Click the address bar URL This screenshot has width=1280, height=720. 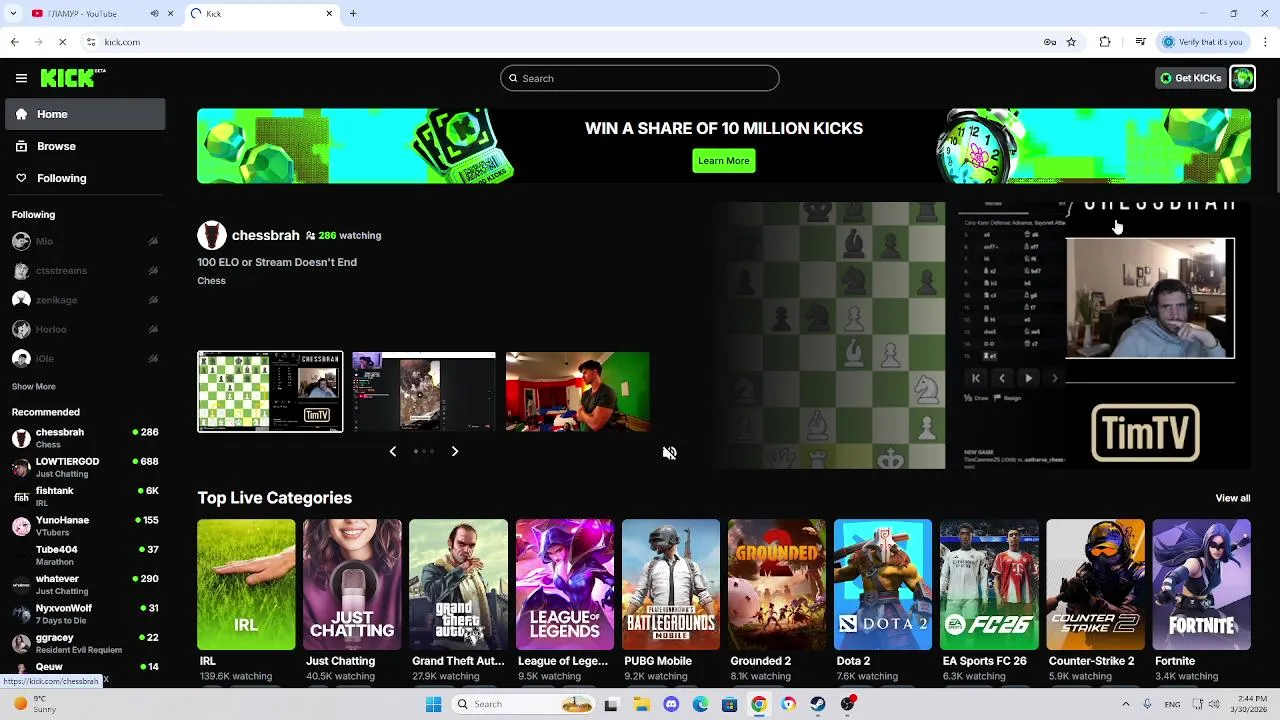pos(122,42)
